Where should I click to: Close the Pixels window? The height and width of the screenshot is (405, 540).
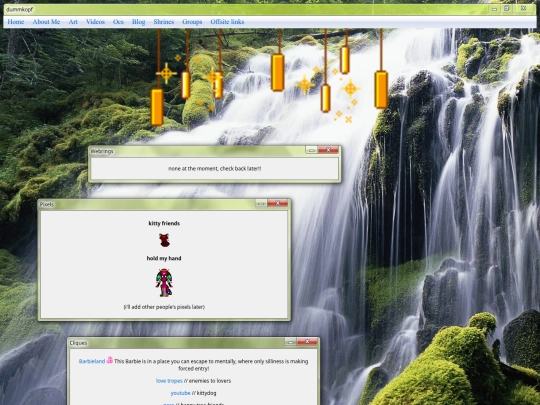click(x=278, y=203)
